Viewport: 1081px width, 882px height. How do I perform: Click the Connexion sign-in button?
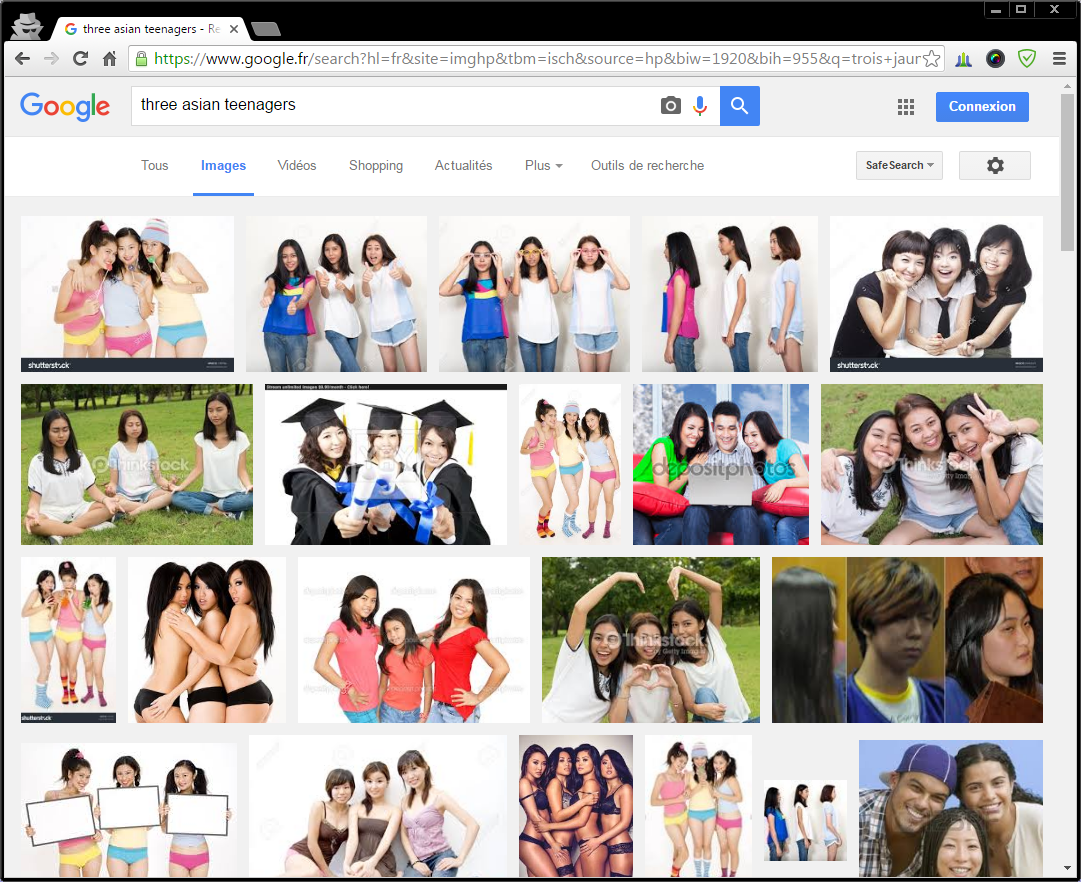981,107
